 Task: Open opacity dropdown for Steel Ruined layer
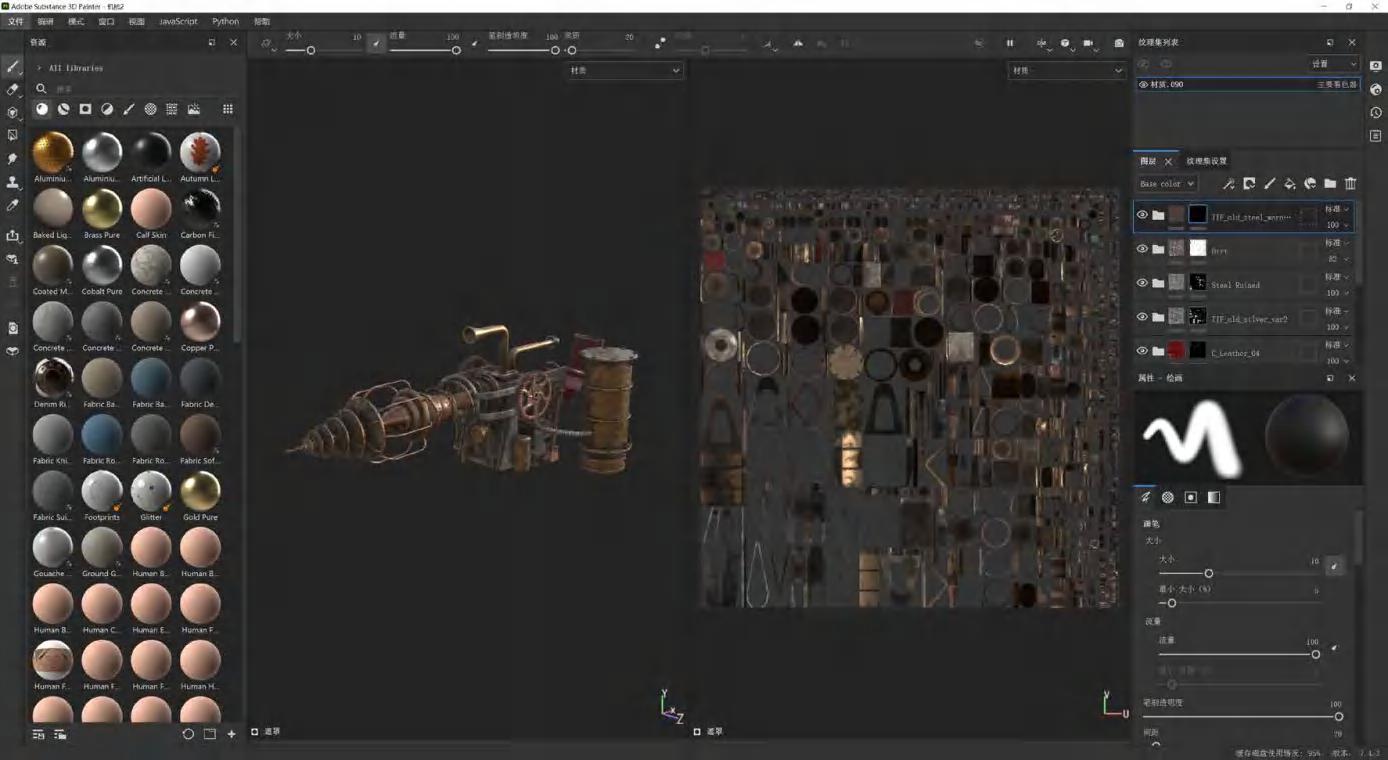(x=1338, y=293)
